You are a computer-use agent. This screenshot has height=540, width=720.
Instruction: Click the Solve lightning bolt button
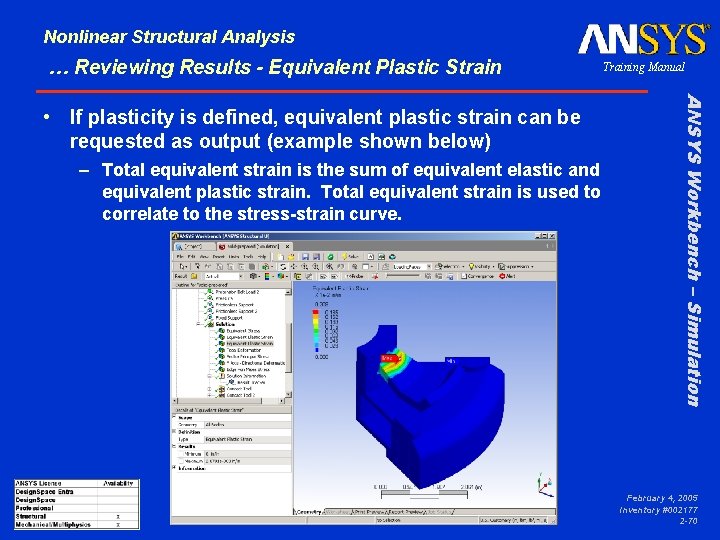(350, 257)
